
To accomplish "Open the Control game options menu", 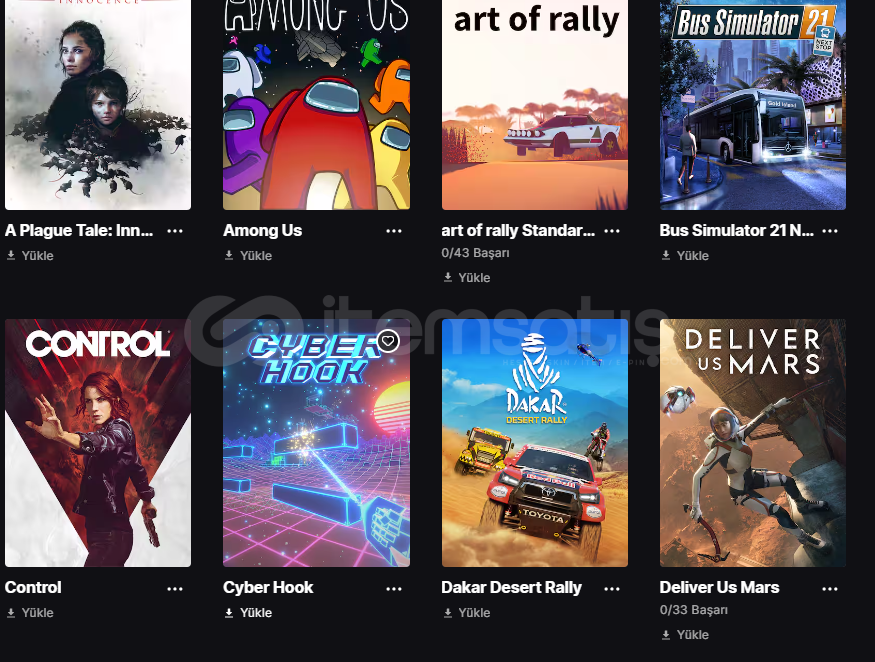I will (x=175, y=589).
